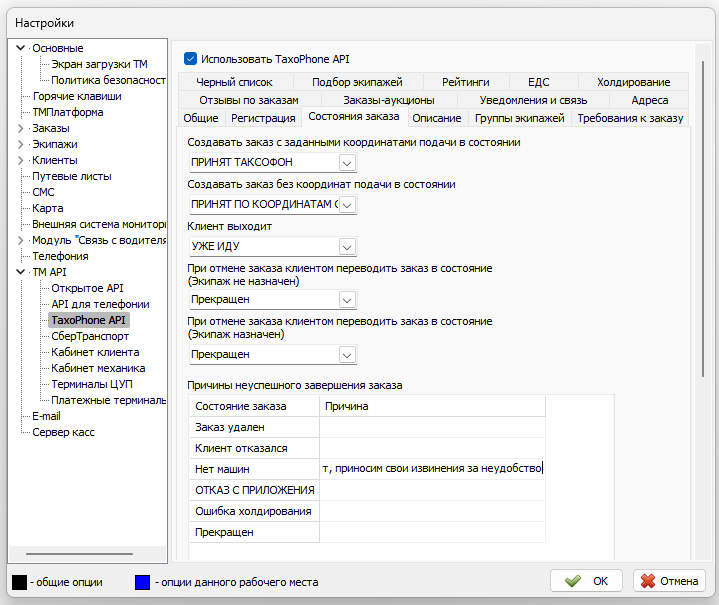Click the Состояние заказа column header
This screenshot has width=719, height=605.
(x=254, y=406)
